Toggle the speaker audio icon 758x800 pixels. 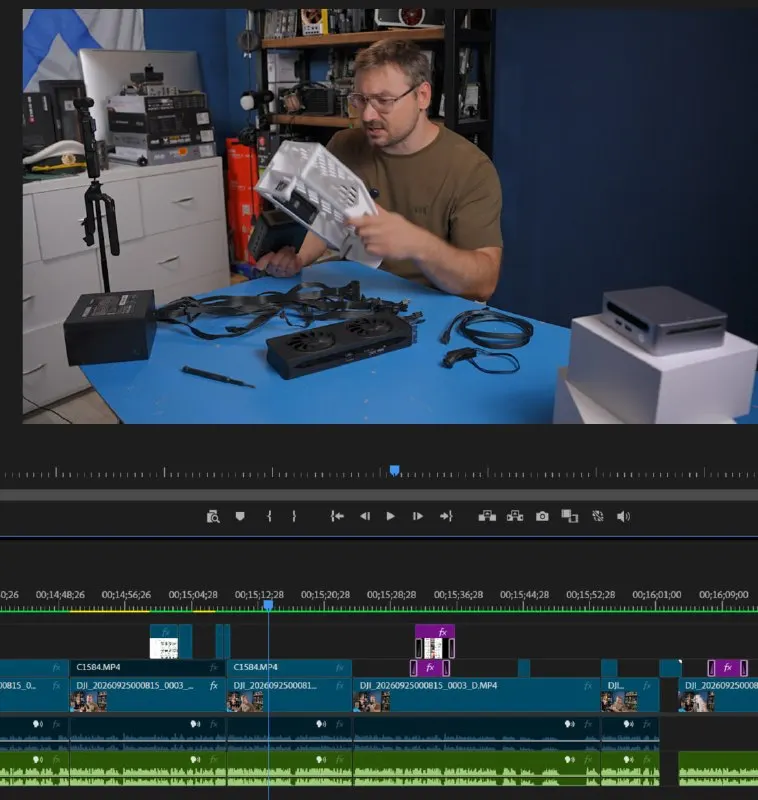click(623, 516)
